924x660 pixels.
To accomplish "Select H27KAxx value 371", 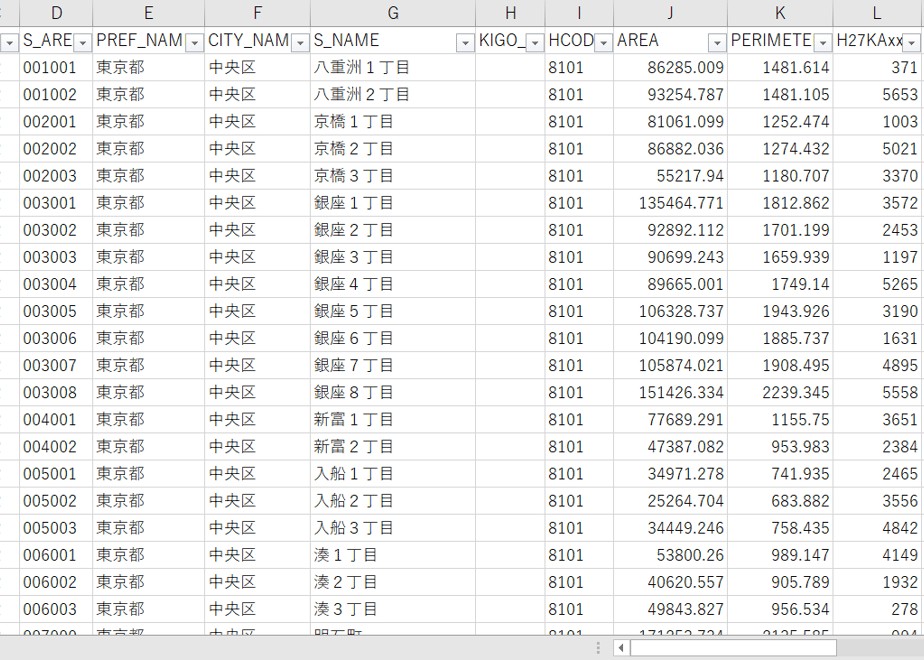I will click(877, 68).
